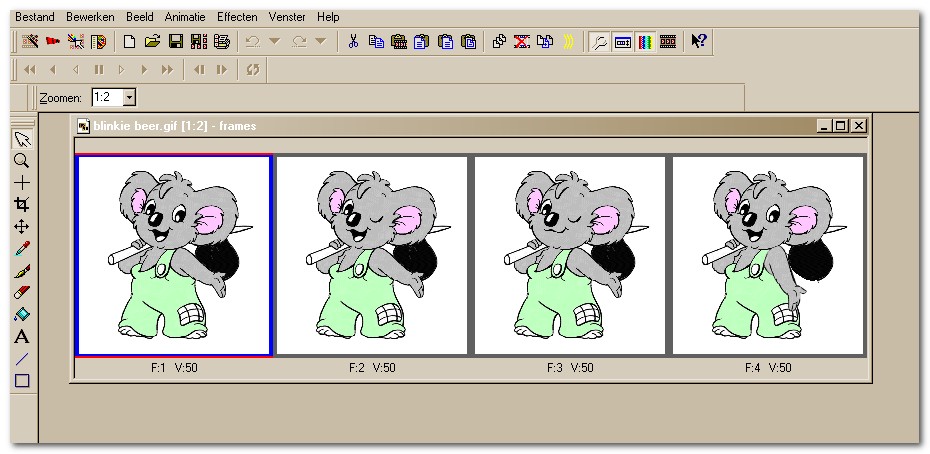Image resolution: width=930 pixels, height=454 pixels.
Task: Select the Line drawing tool
Action: coord(22,359)
